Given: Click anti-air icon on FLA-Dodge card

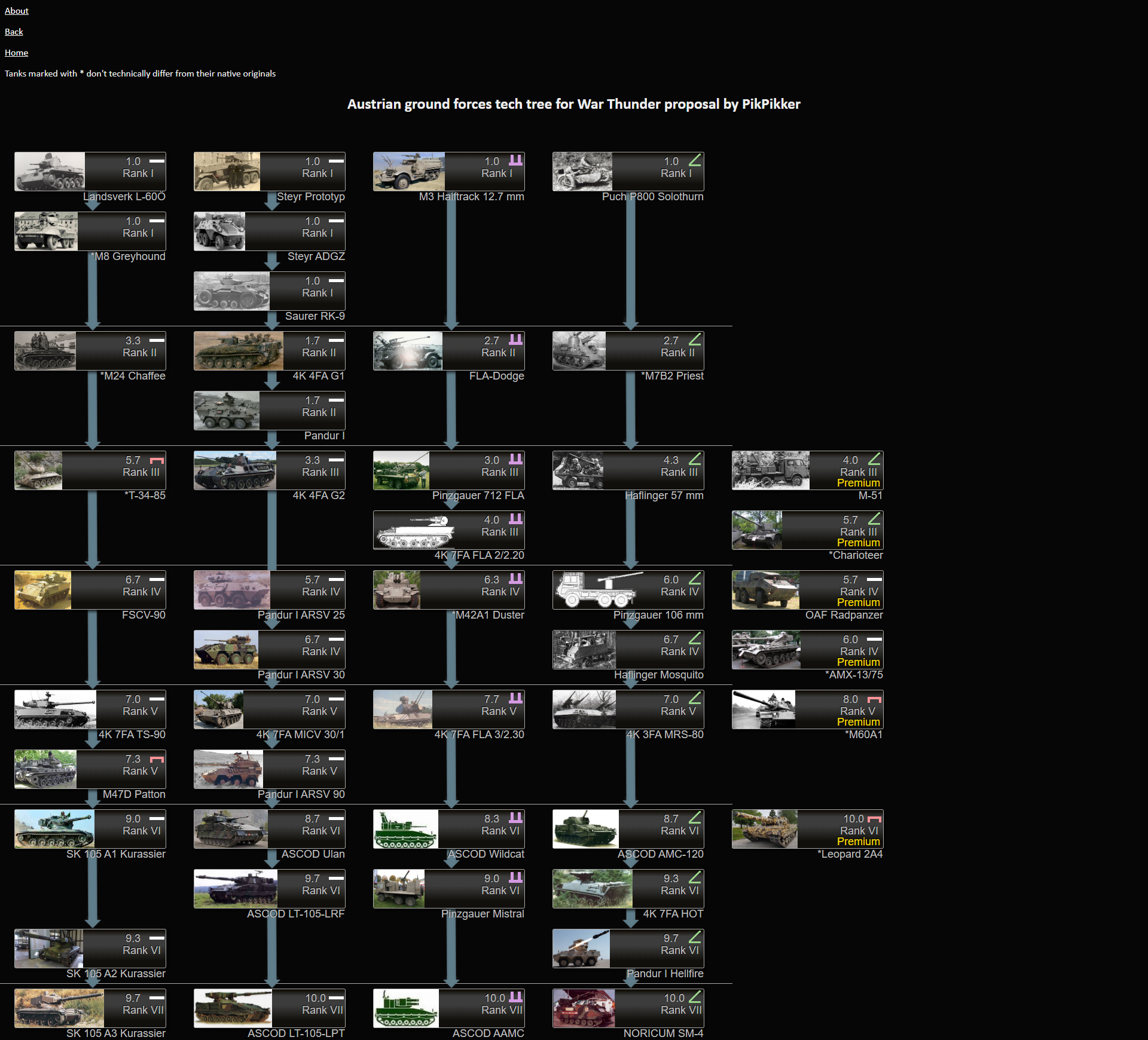Looking at the screenshot, I should click(x=515, y=339).
